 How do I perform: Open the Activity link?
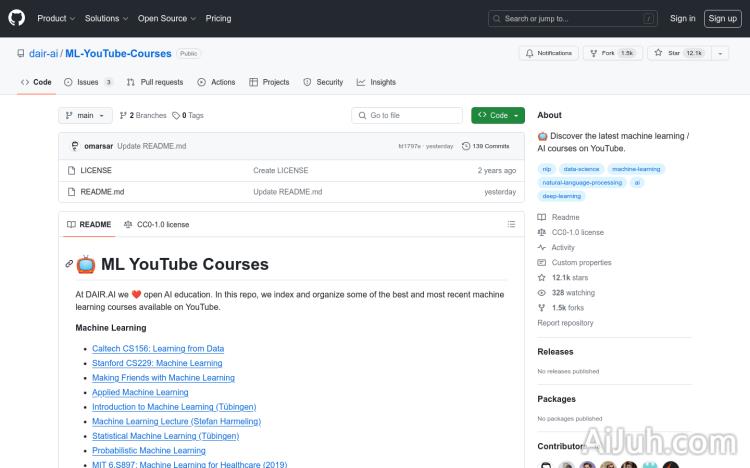point(556,247)
